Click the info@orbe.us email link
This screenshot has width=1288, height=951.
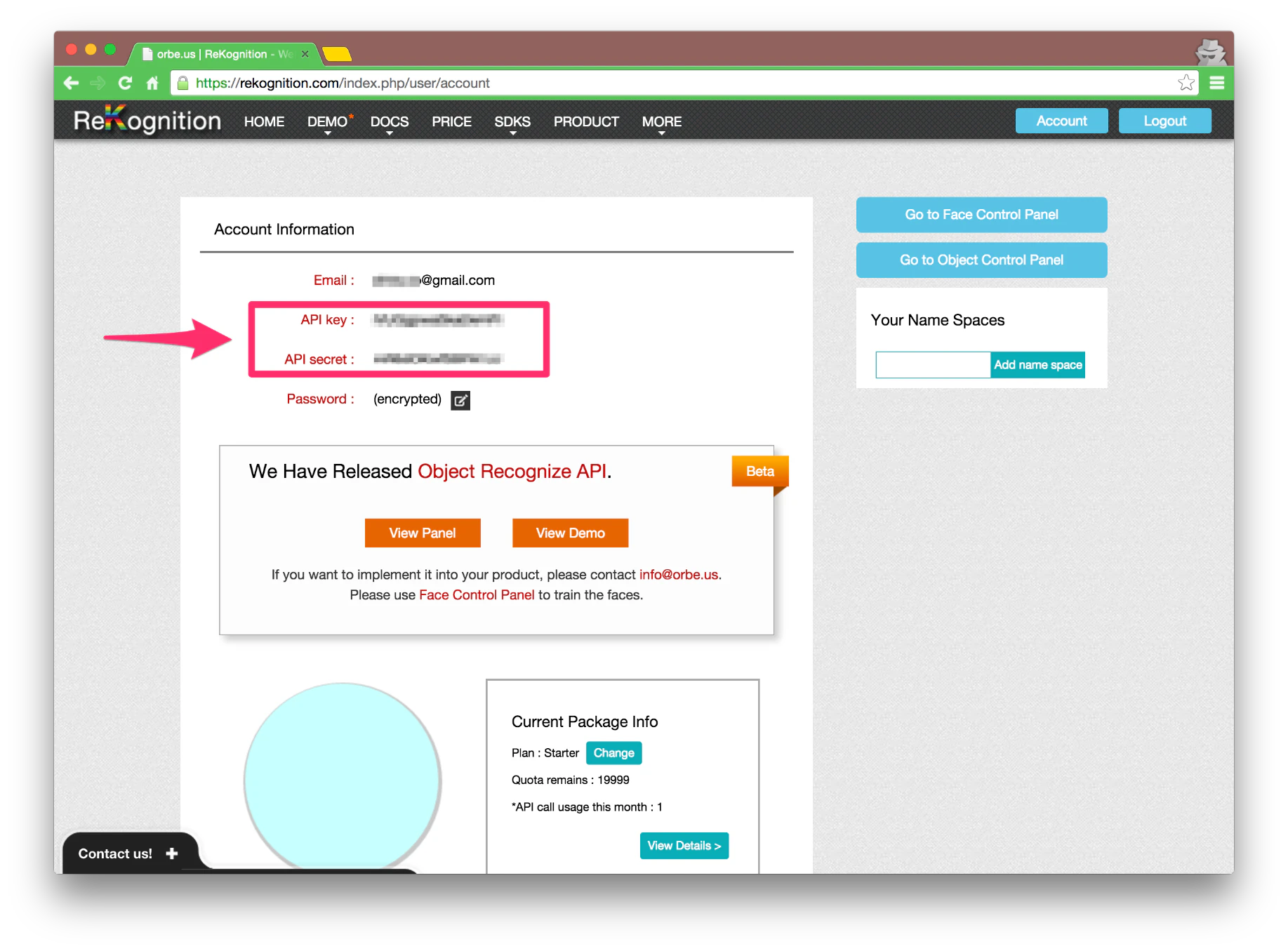pos(678,575)
